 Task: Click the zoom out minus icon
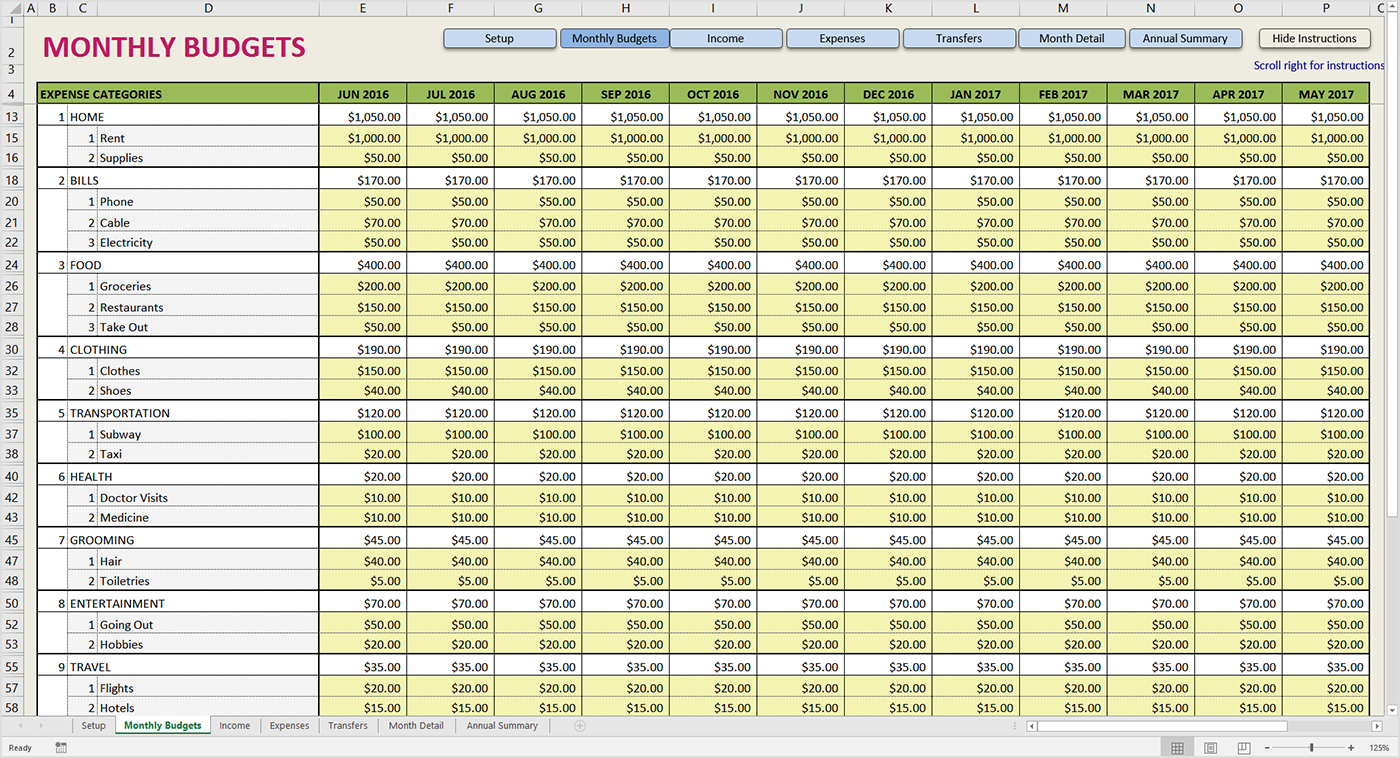point(1268,748)
